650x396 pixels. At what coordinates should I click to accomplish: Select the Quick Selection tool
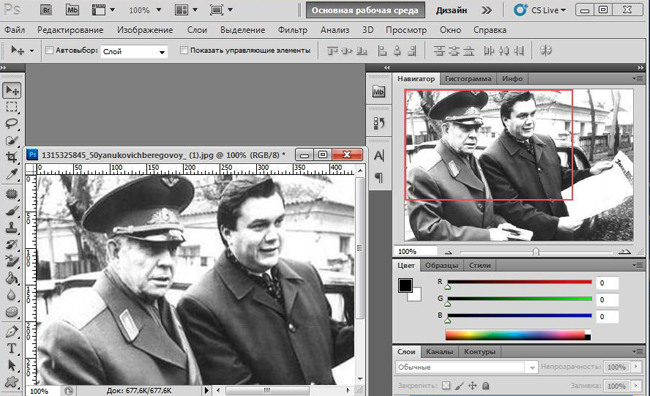12,141
